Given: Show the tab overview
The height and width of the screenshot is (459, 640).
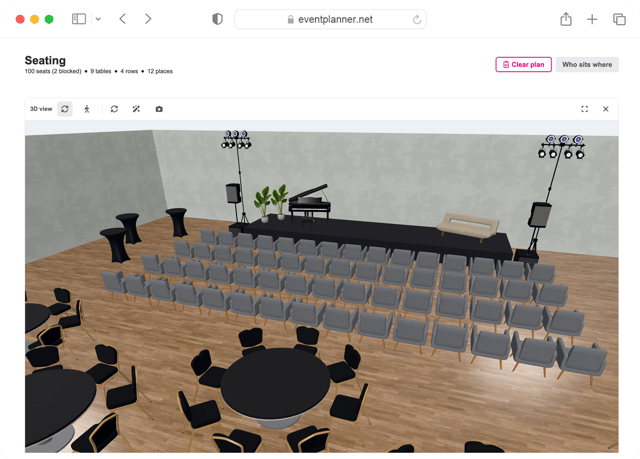Looking at the screenshot, I should click(619, 19).
